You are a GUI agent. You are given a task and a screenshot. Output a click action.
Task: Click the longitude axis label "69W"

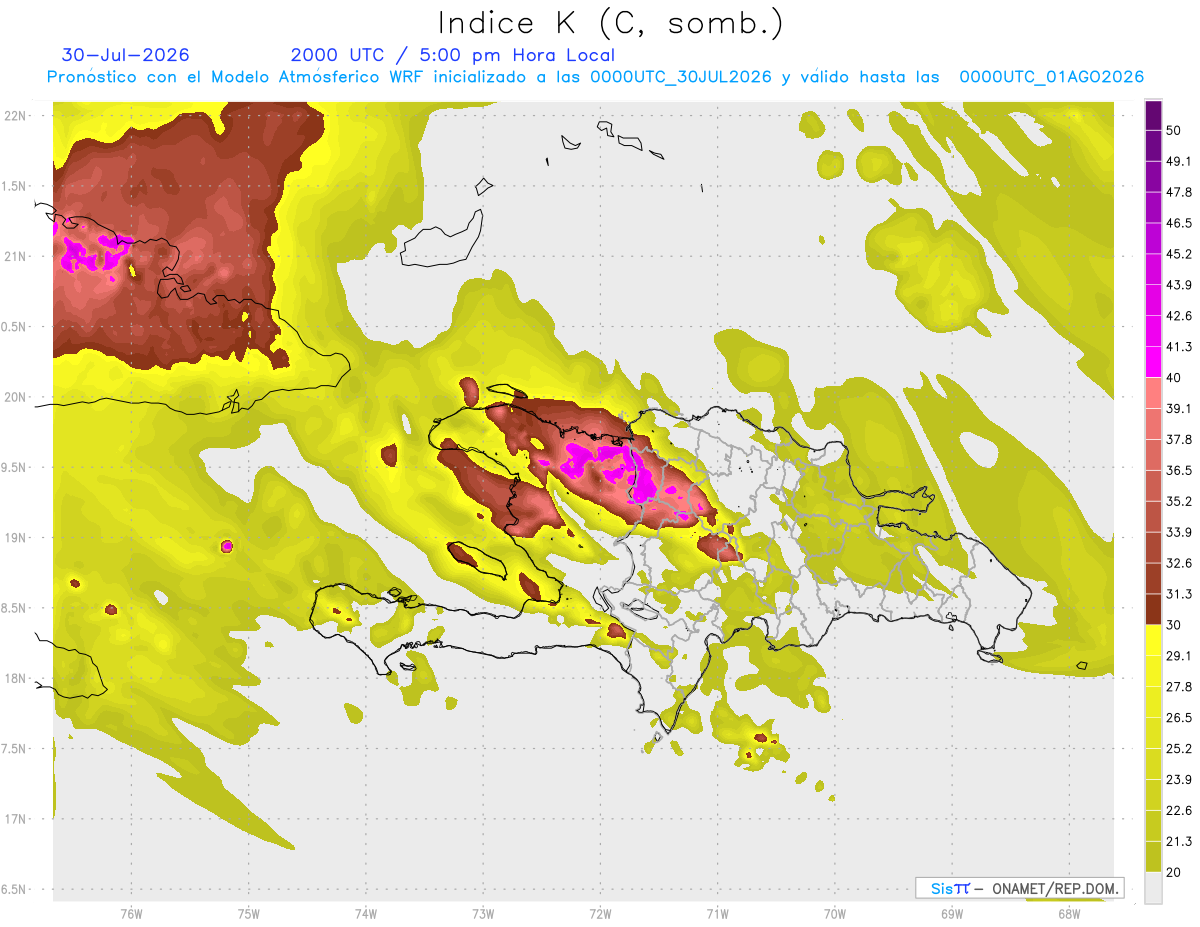pos(951,914)
